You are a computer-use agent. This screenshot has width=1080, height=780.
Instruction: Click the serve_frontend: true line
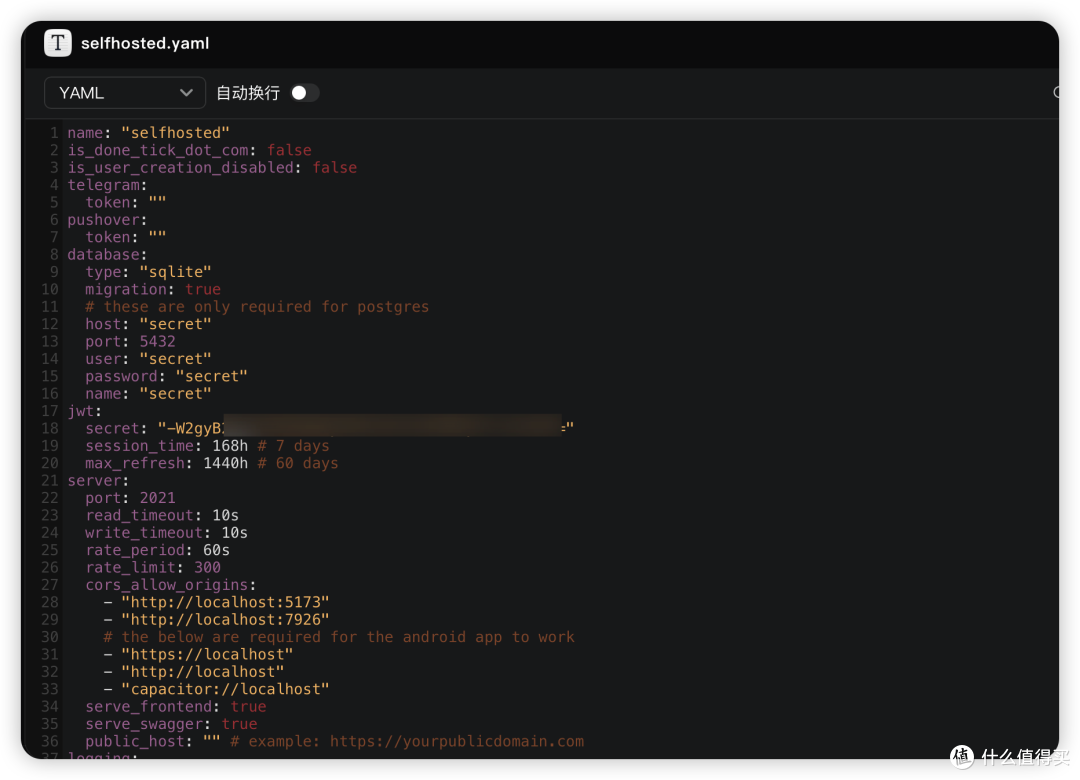pyautogui.click(x=176, y=706)
